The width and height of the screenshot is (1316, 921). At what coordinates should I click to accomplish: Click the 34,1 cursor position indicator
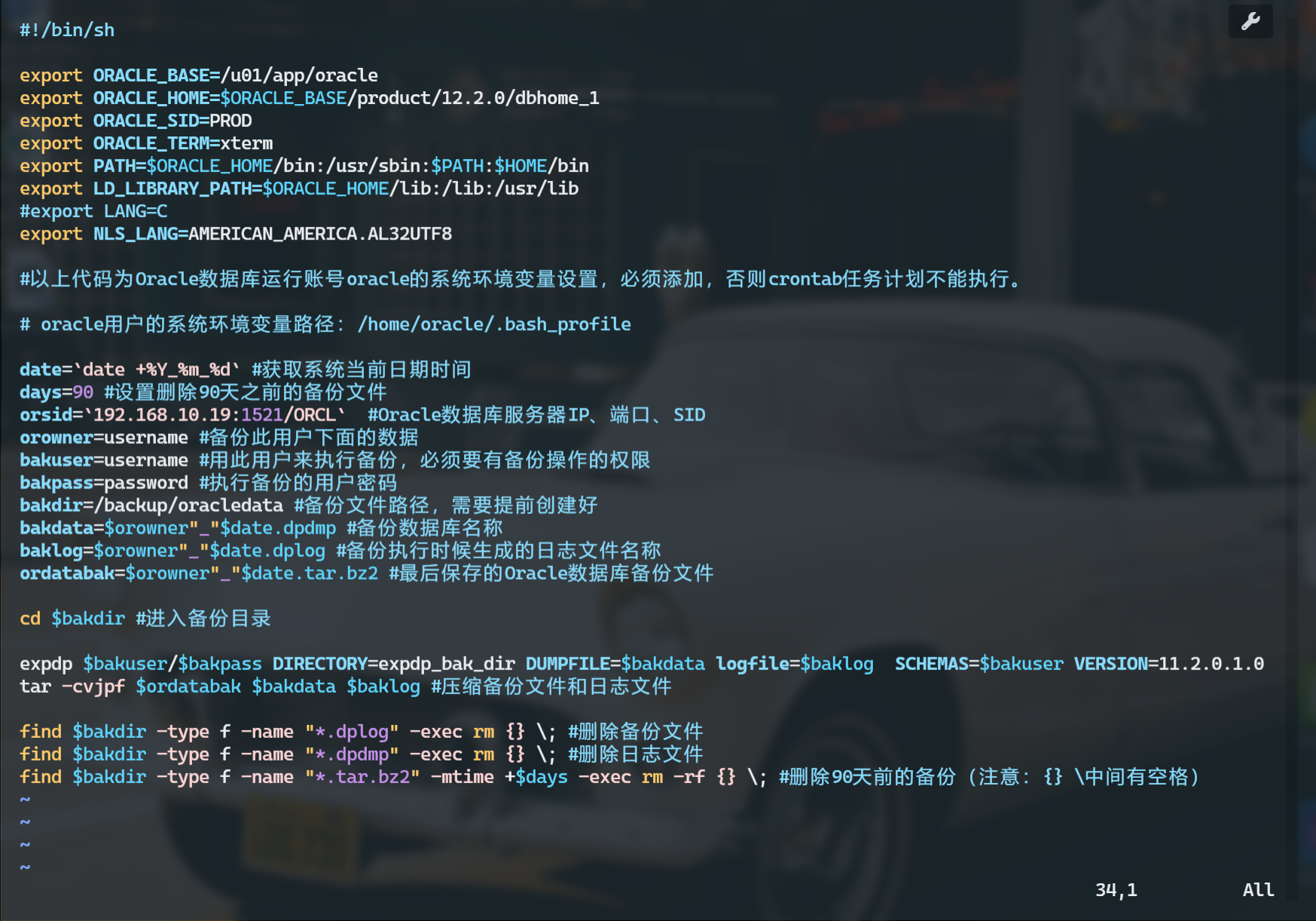pyautogui.click(x=1116, y=889)
